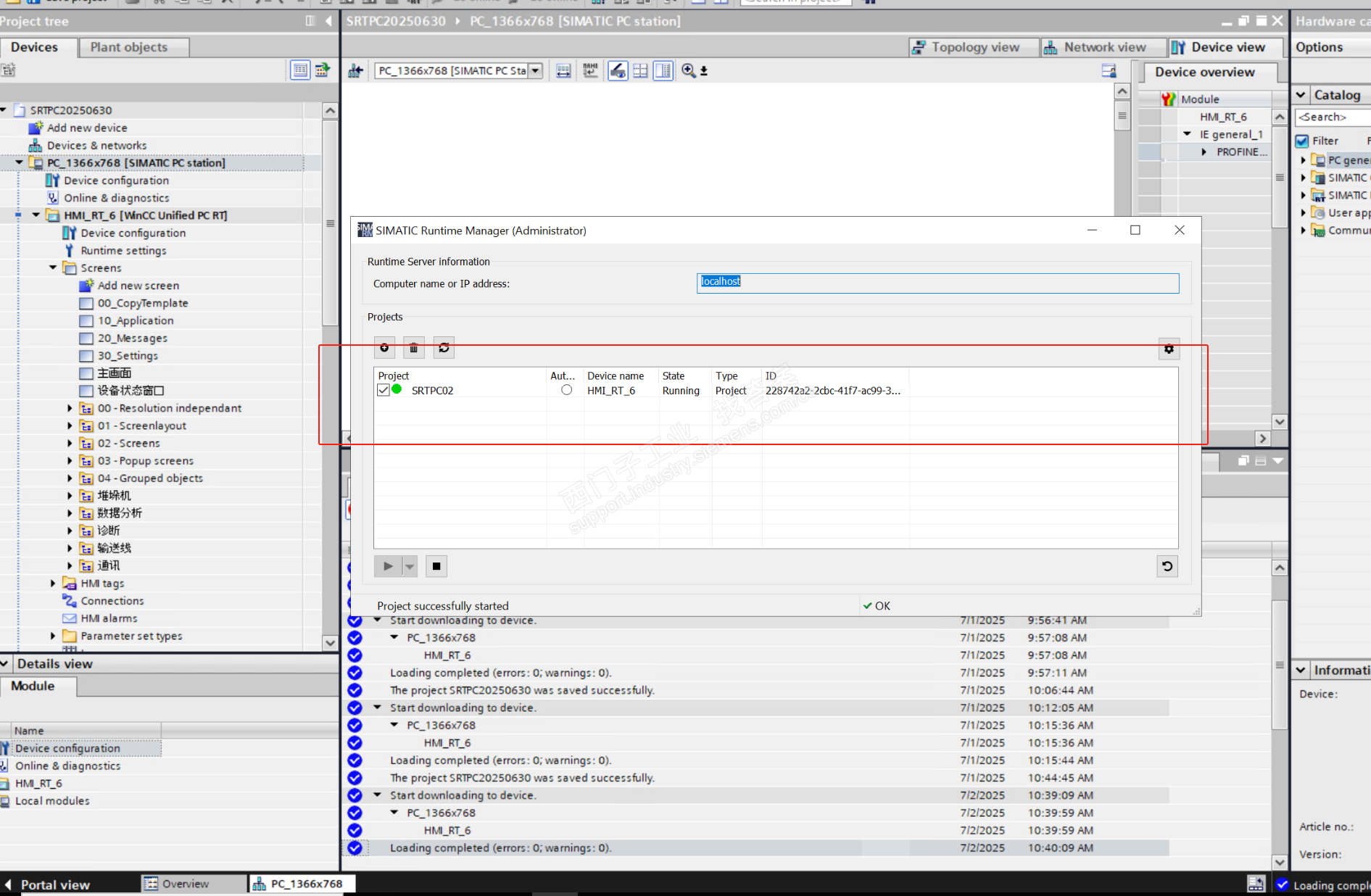Expand the HMI tags folder
Image resolution: width=1371 pixels, height=896 pixels.
tap(53, 584)
